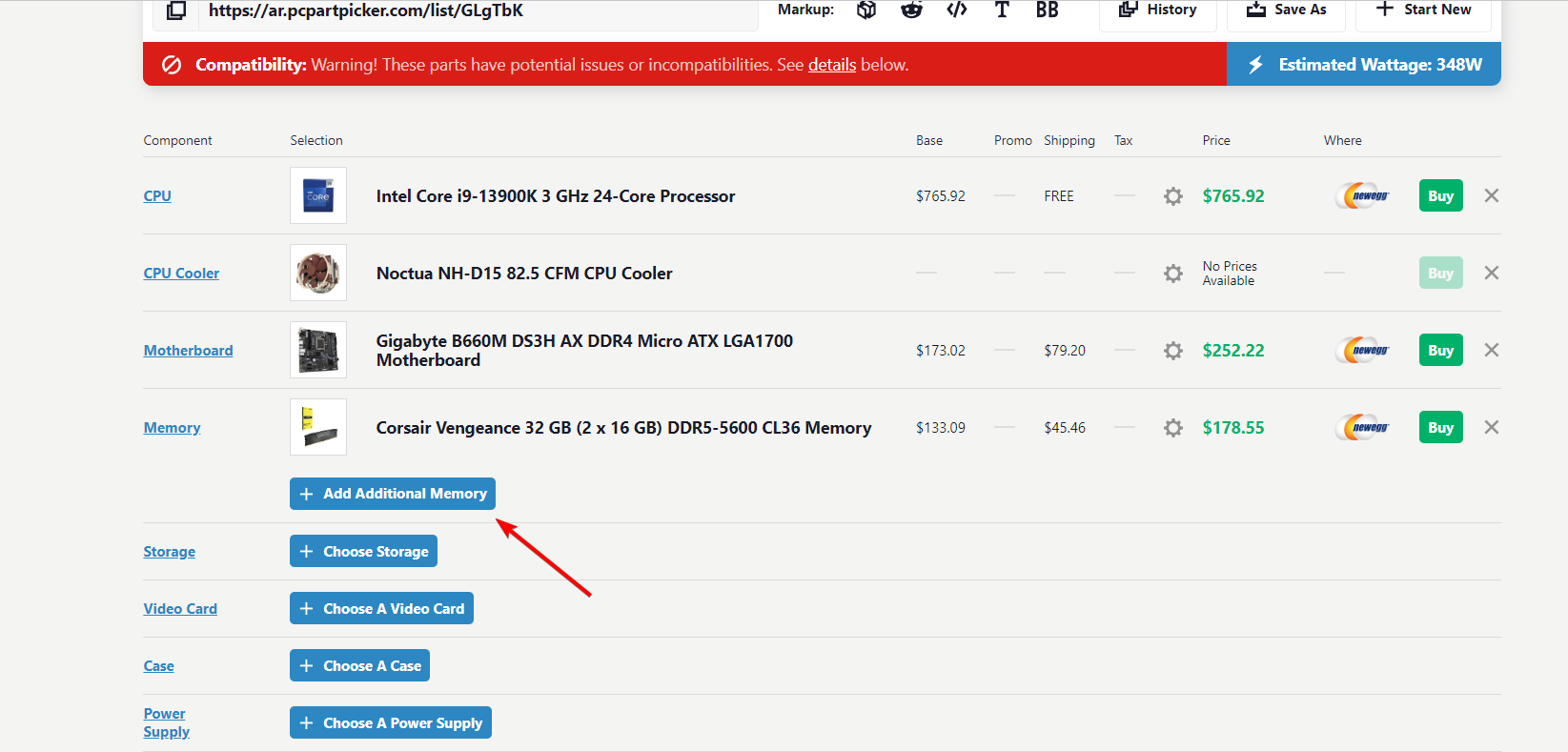The image size is (1568, 752).
Task: Click the Buy button for the Motherboard
Action: 1441,350
